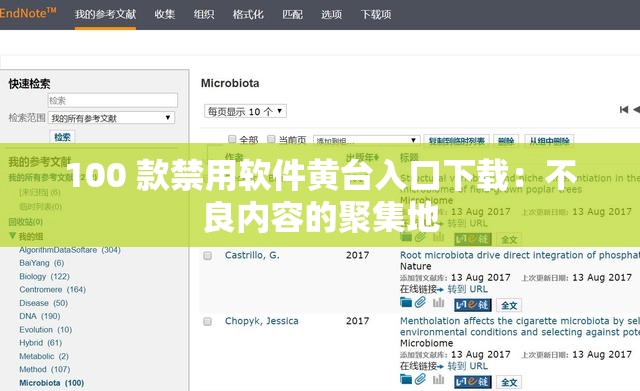640x391 pixels.
Task: Open Root microbiota drive direct integration title
Action: pyautogui.click(x=520, y=255)
